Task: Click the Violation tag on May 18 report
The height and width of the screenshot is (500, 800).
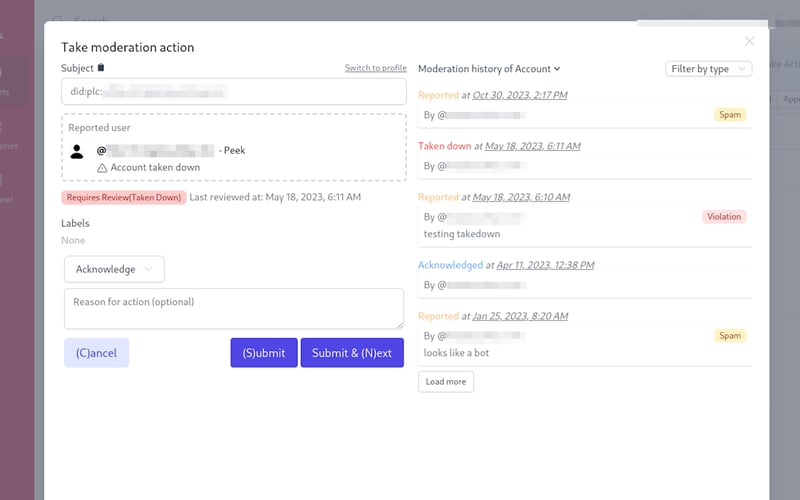Action: coord(723,217)
